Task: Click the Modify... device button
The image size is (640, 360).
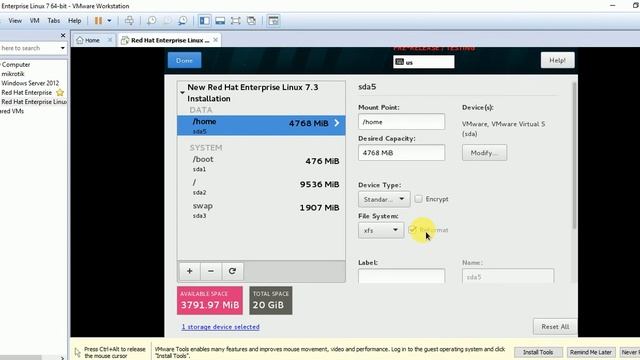Action: (484, 153)
